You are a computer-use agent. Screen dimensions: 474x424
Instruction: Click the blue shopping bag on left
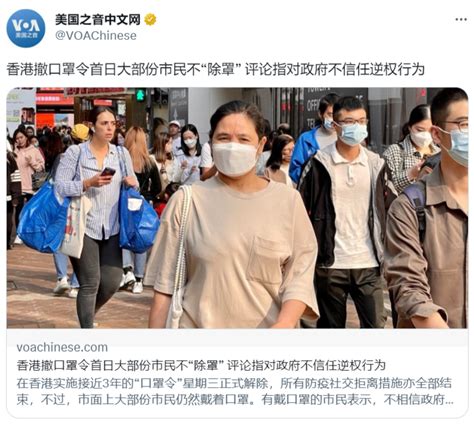43,217
